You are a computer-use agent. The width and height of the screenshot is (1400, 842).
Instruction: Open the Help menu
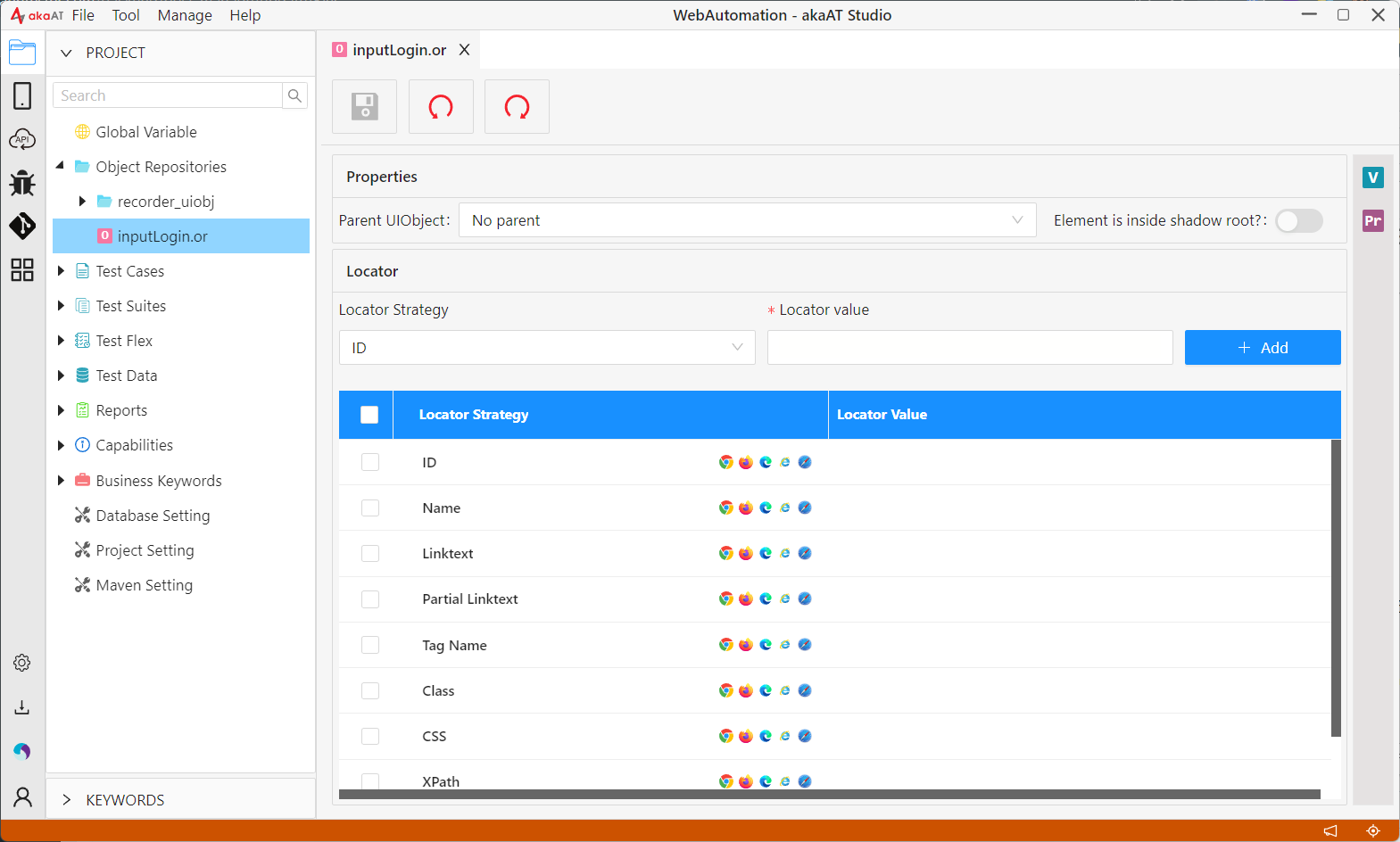pyautogui.click(x=244, y=15)
